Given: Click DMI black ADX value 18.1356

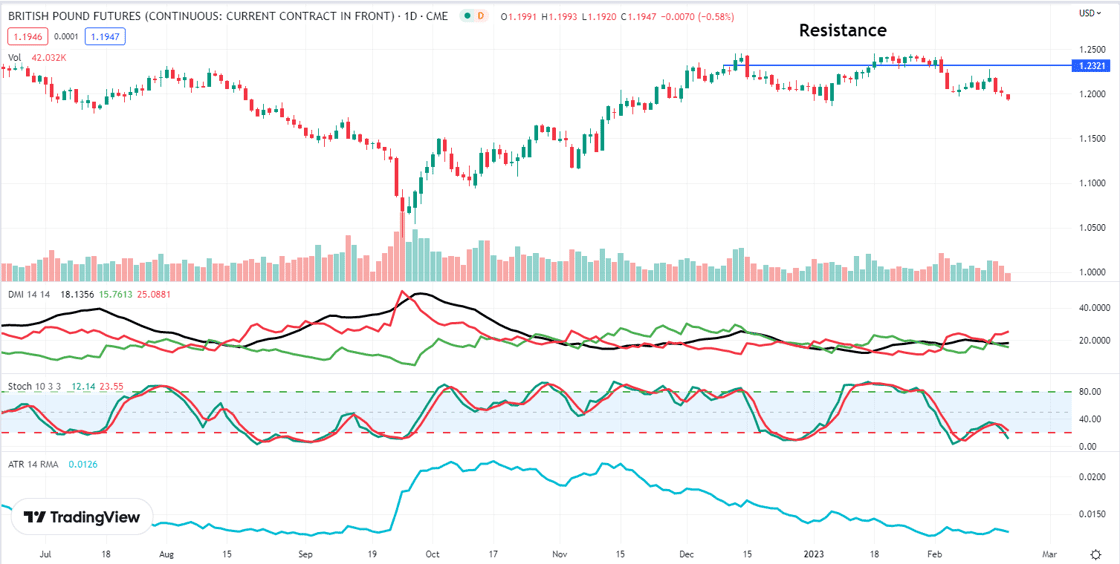Looking at the screenshot, I should click(77, 293).
